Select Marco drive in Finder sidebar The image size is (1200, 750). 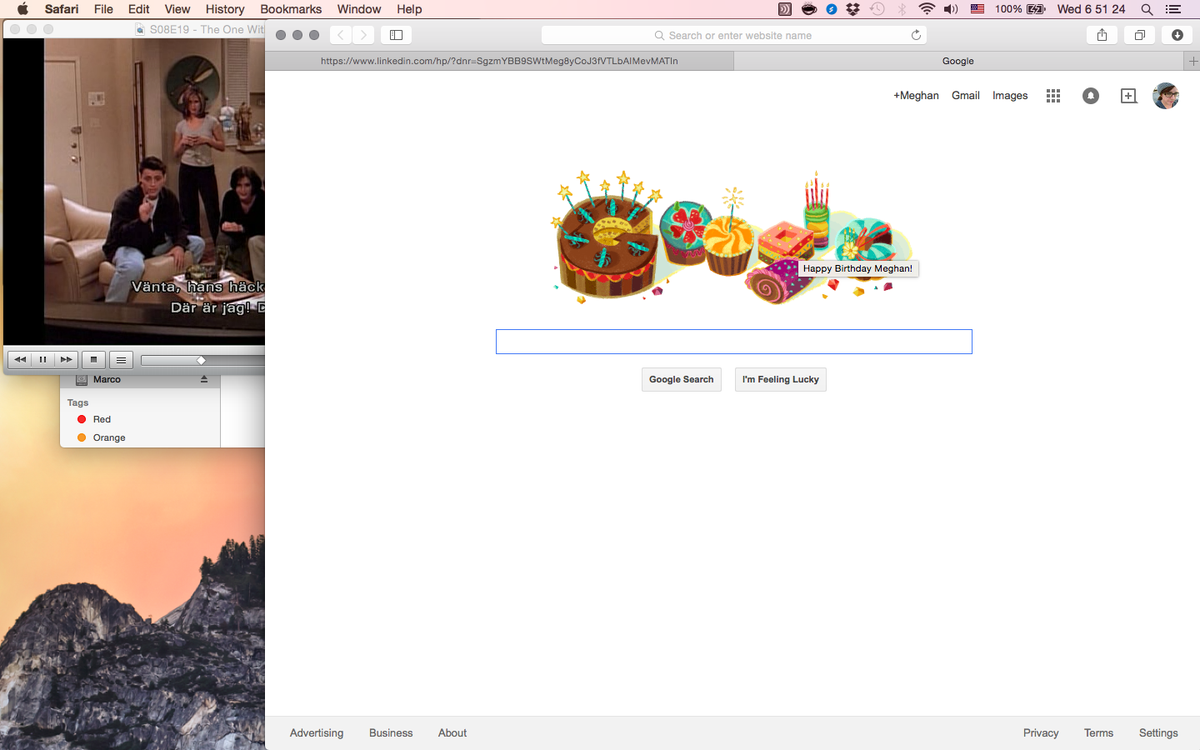pyautogui.click(x=142, y=380)
